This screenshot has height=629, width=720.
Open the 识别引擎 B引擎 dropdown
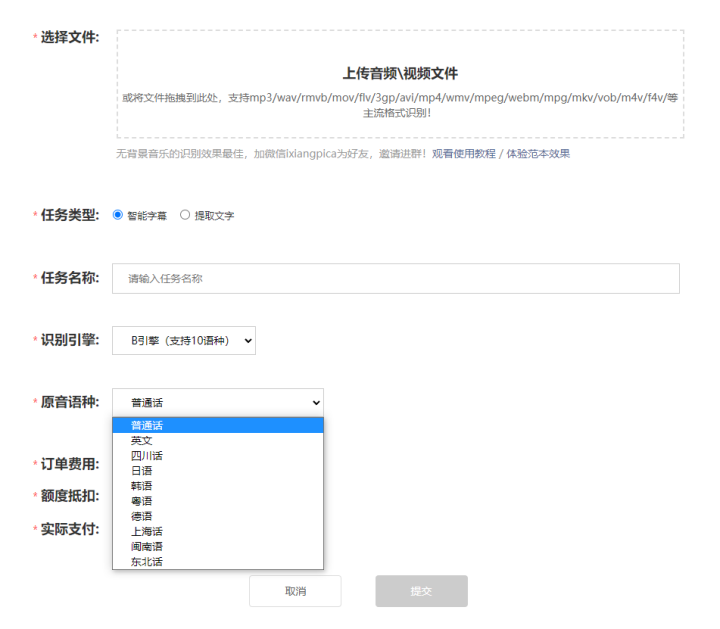184,340
